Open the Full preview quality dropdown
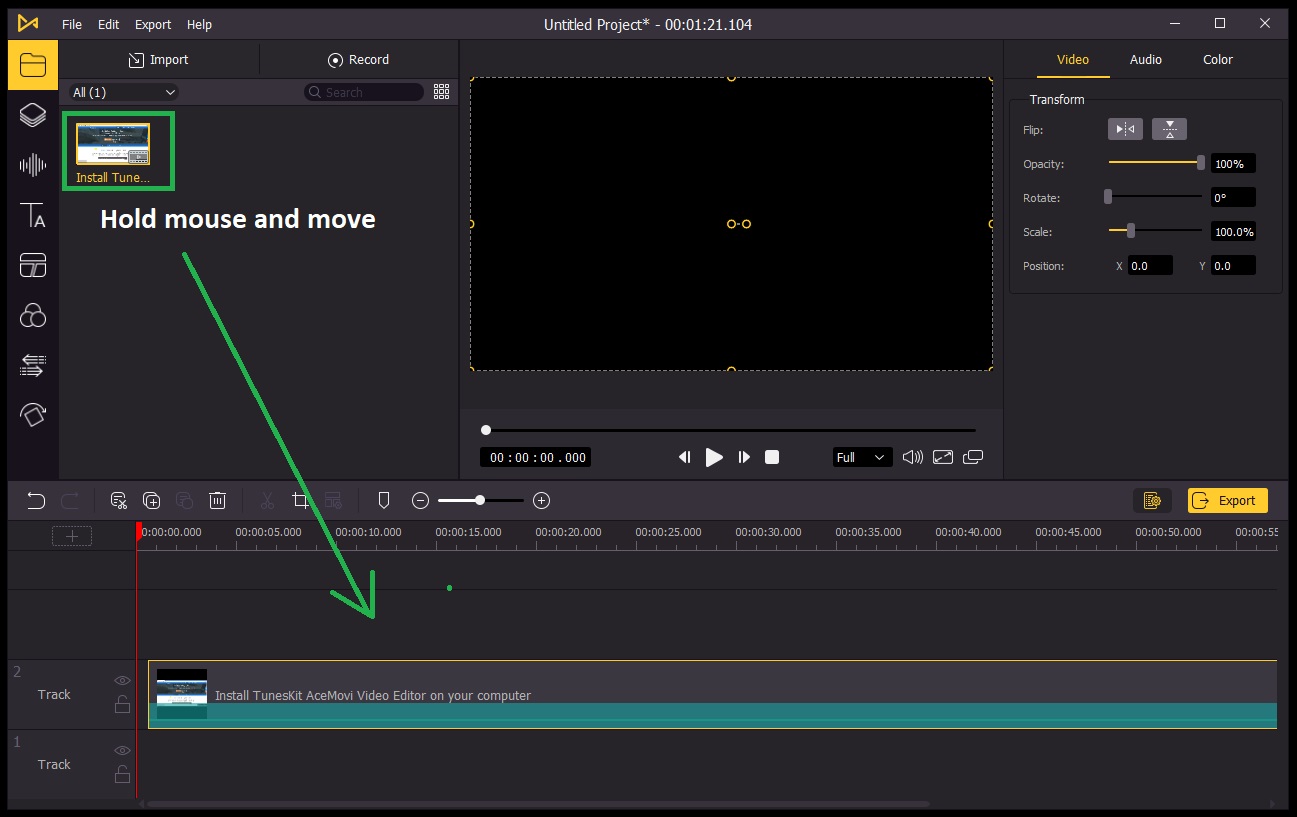This screenshot has height=817, width=1297. point(862,457)
